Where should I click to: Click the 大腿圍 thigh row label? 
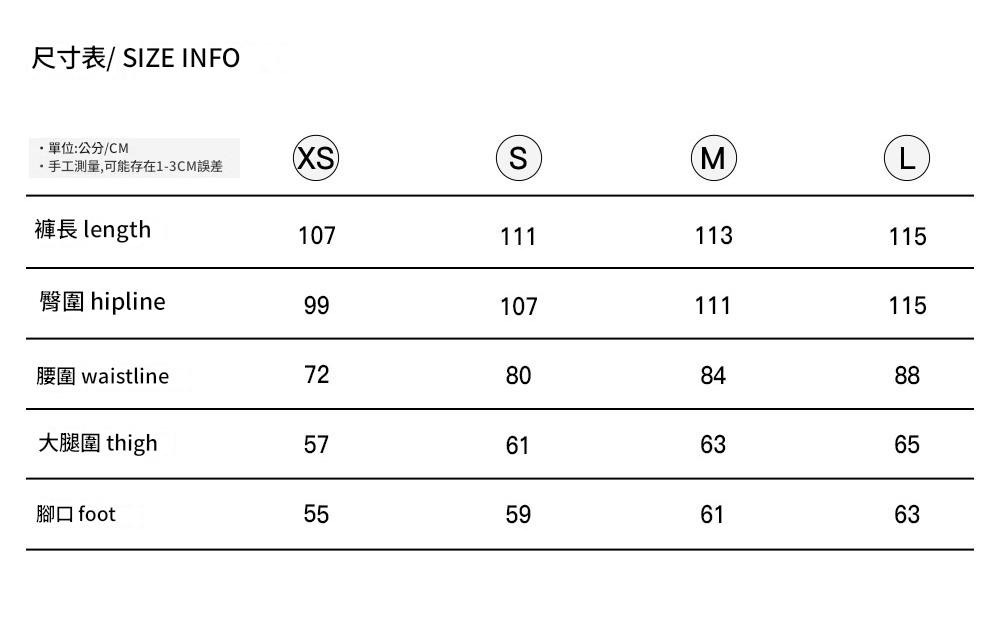[x=98, y=443]
